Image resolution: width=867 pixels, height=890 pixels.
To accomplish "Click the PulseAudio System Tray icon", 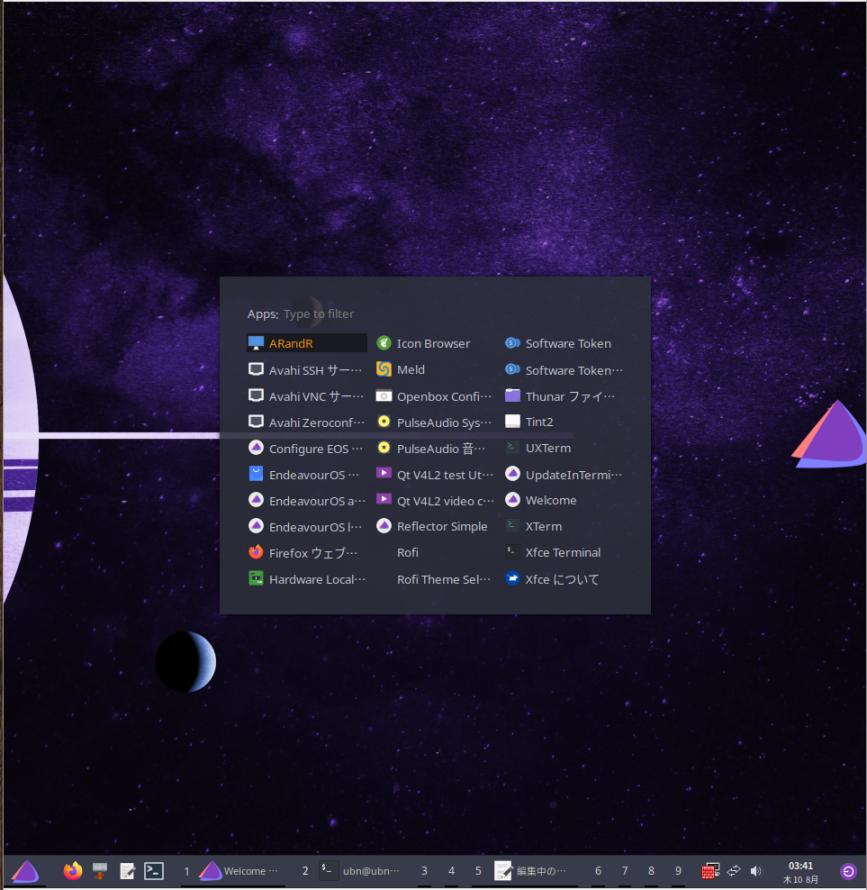I will pos(384,422).
